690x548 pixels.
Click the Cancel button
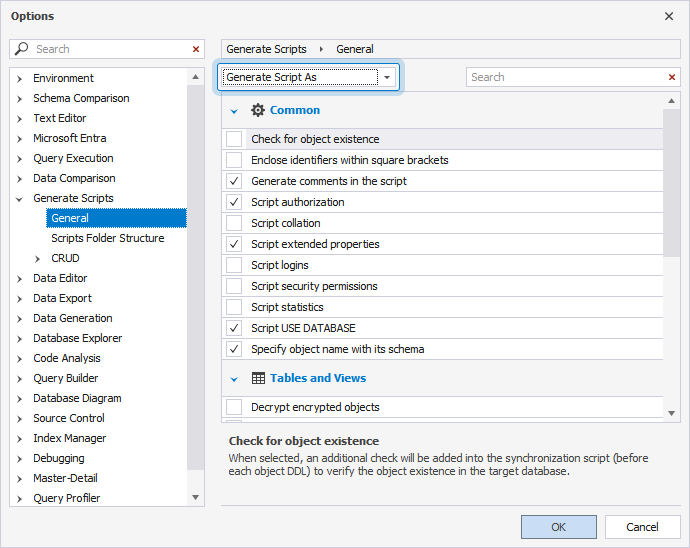click(642, 527)
